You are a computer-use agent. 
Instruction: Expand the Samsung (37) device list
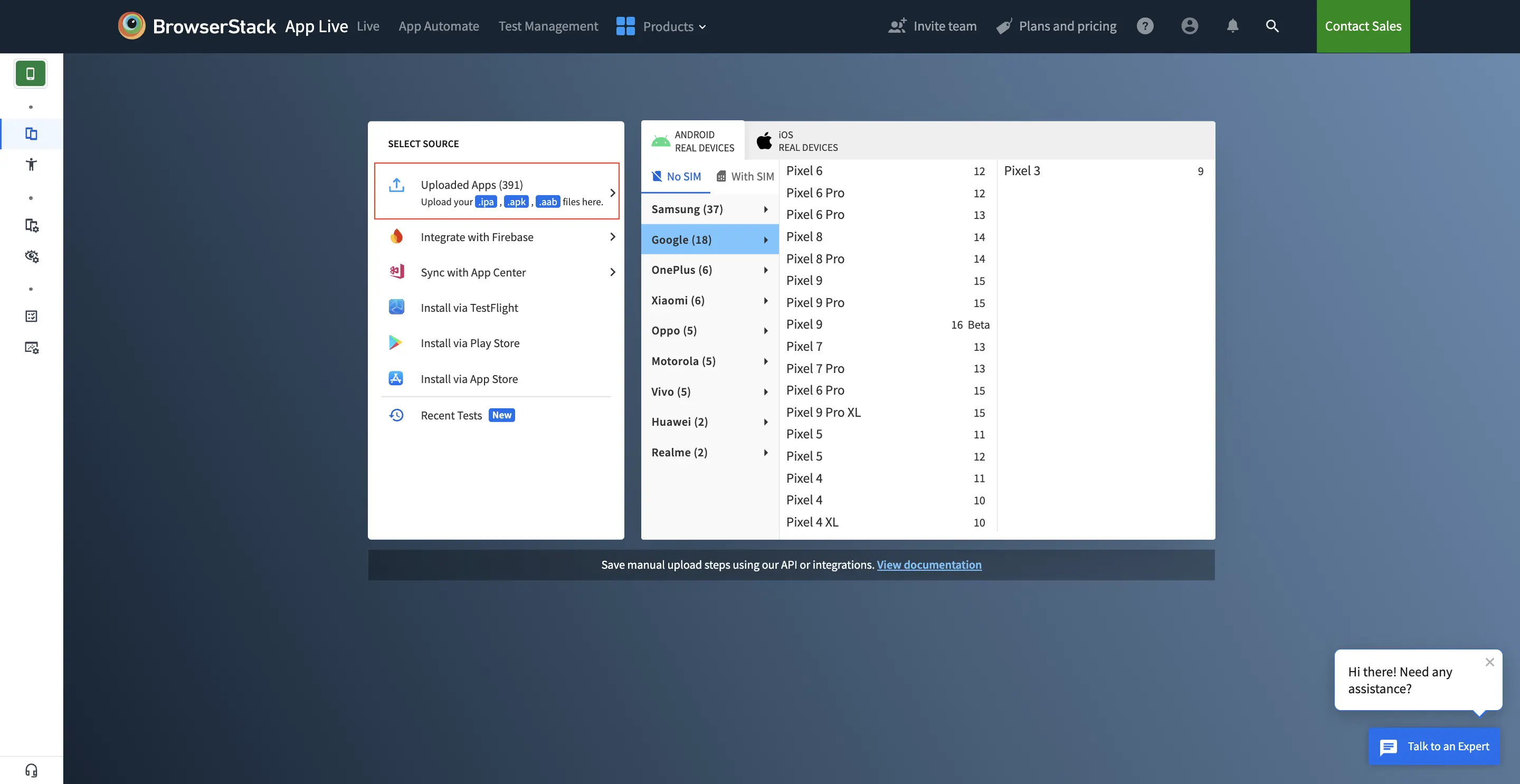click(x=709, y=209)
